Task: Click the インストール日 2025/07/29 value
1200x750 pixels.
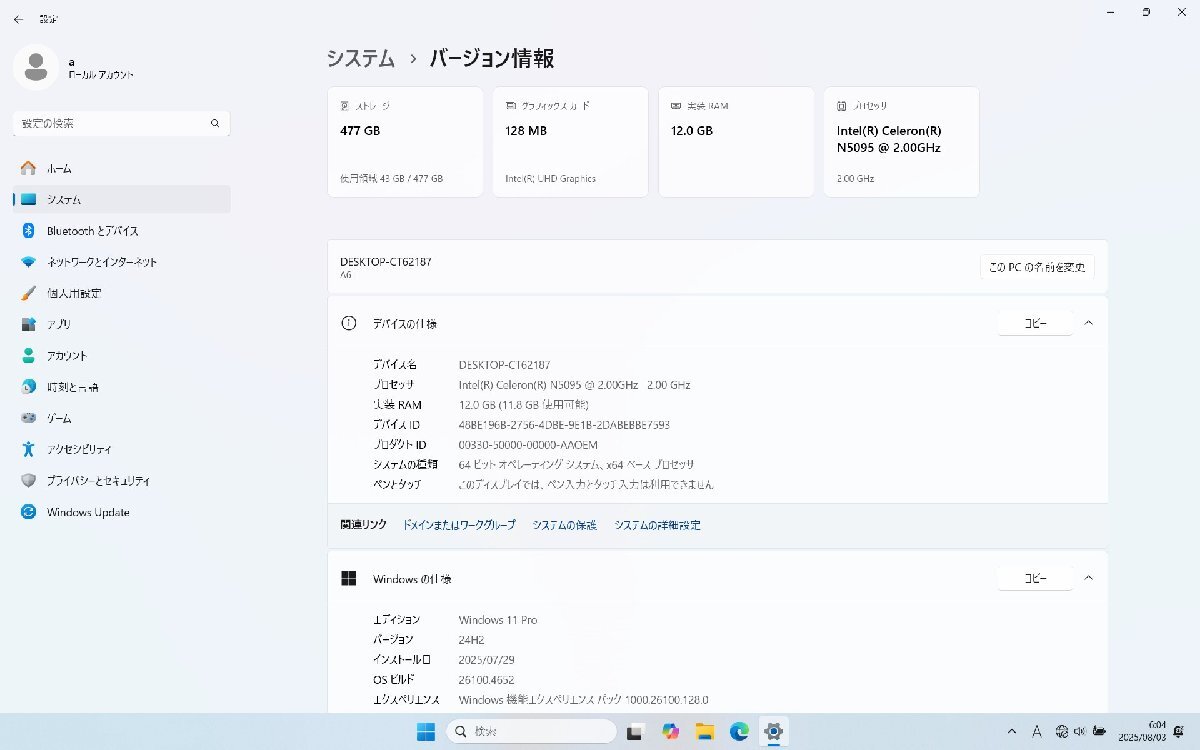Action: click(487, 660)
